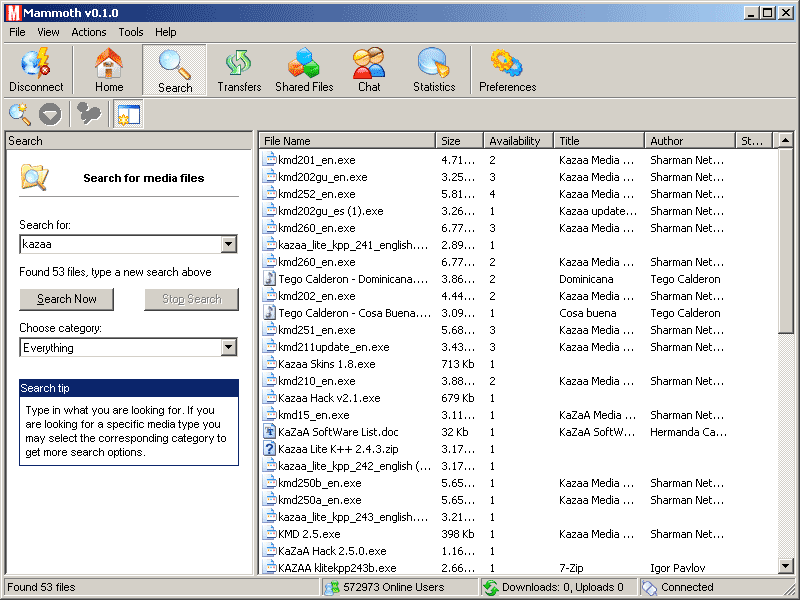Click the gray circle download arrow icon
Image resolution: width=800 pixels, height=600 pixels.
pyautogui.click(x=50, y=114)
